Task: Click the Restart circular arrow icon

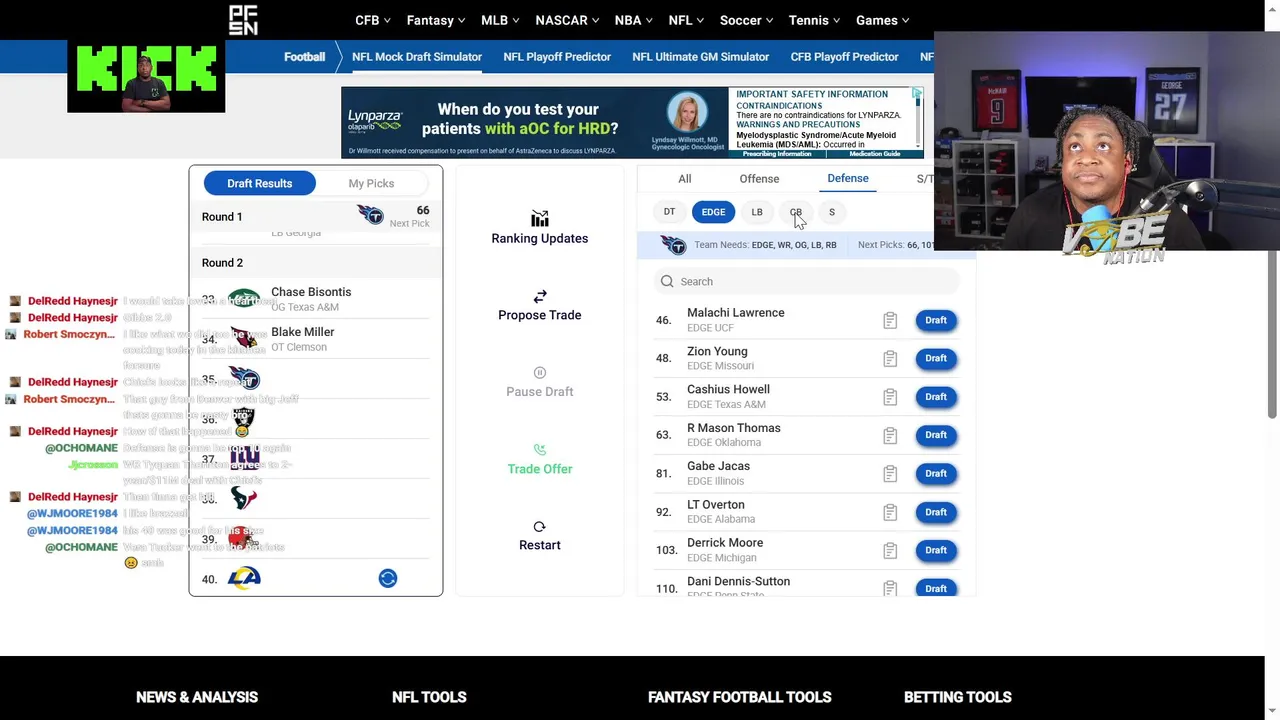Action: (x=540, y=527)
